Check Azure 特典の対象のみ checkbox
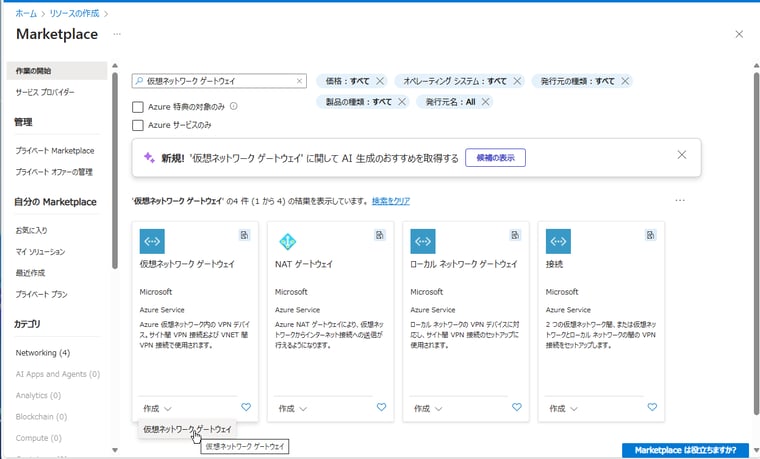This screenshot has height=459, width=760. click(x=138, y=107)
